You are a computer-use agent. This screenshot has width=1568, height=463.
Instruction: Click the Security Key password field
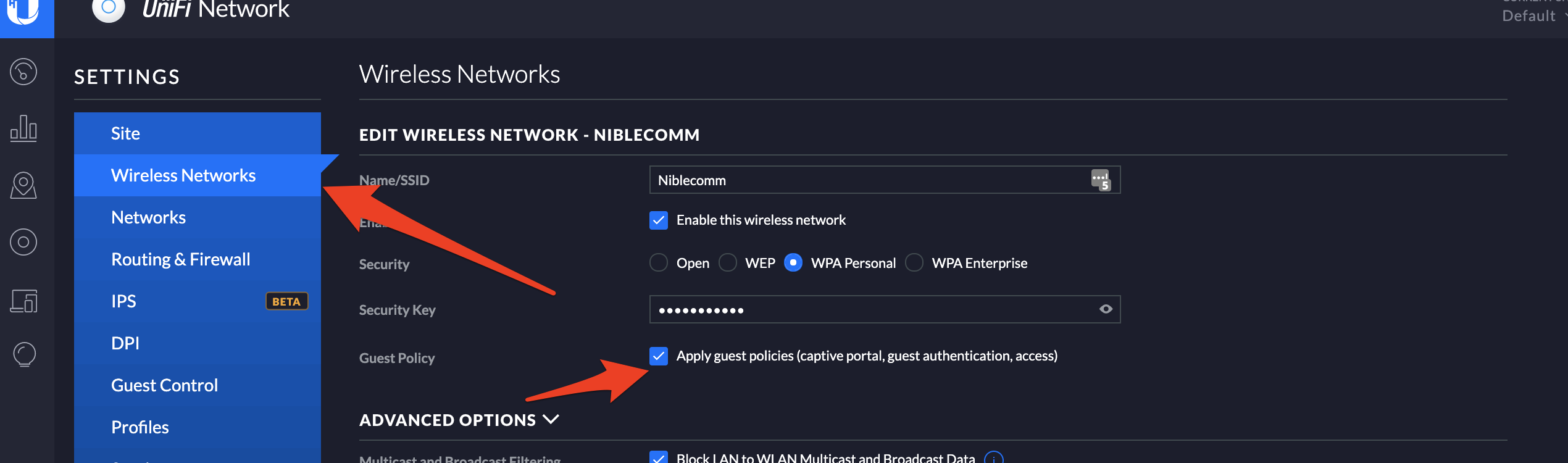885,309
